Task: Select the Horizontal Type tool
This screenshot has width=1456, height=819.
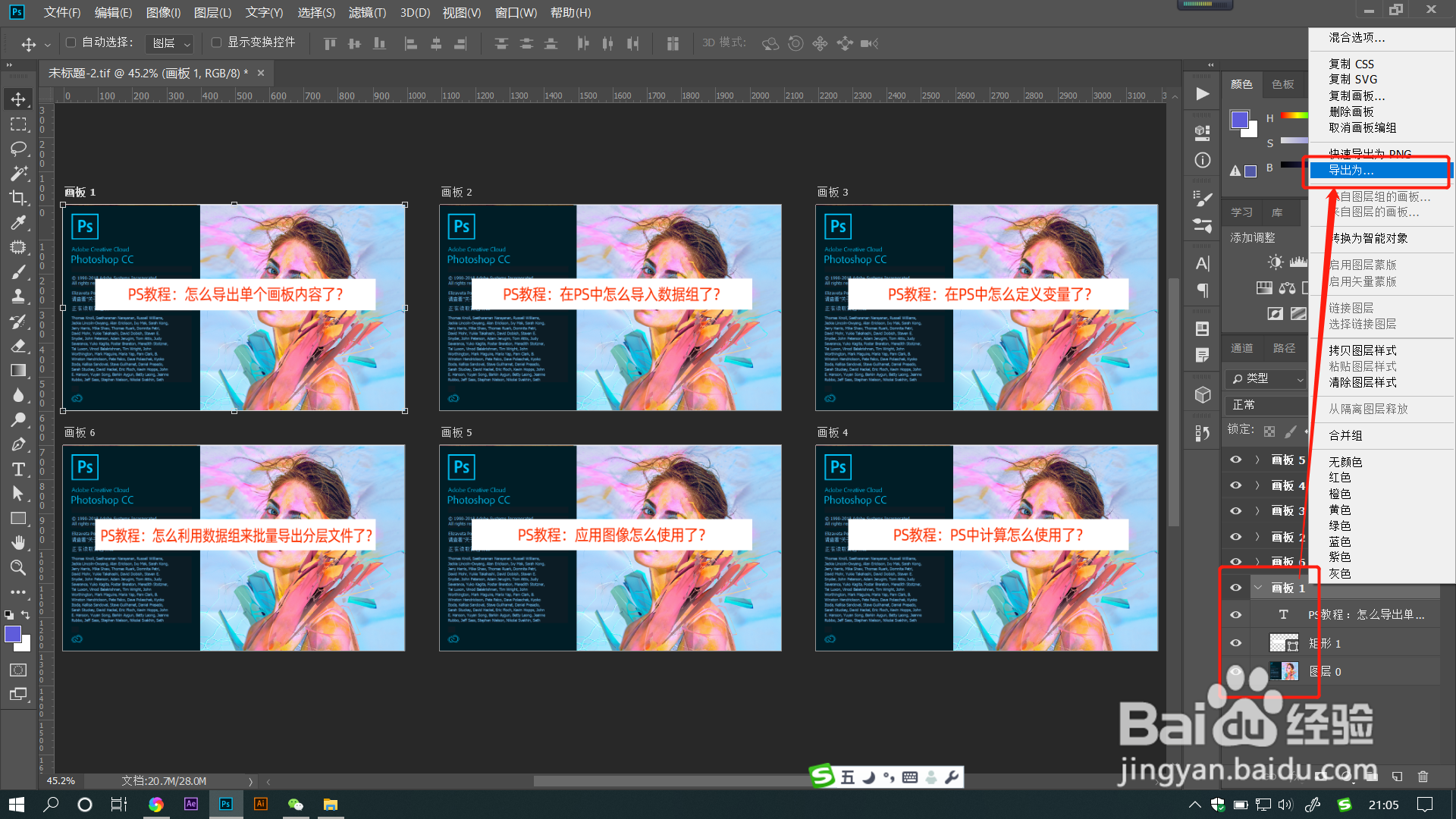Action: 18,469
